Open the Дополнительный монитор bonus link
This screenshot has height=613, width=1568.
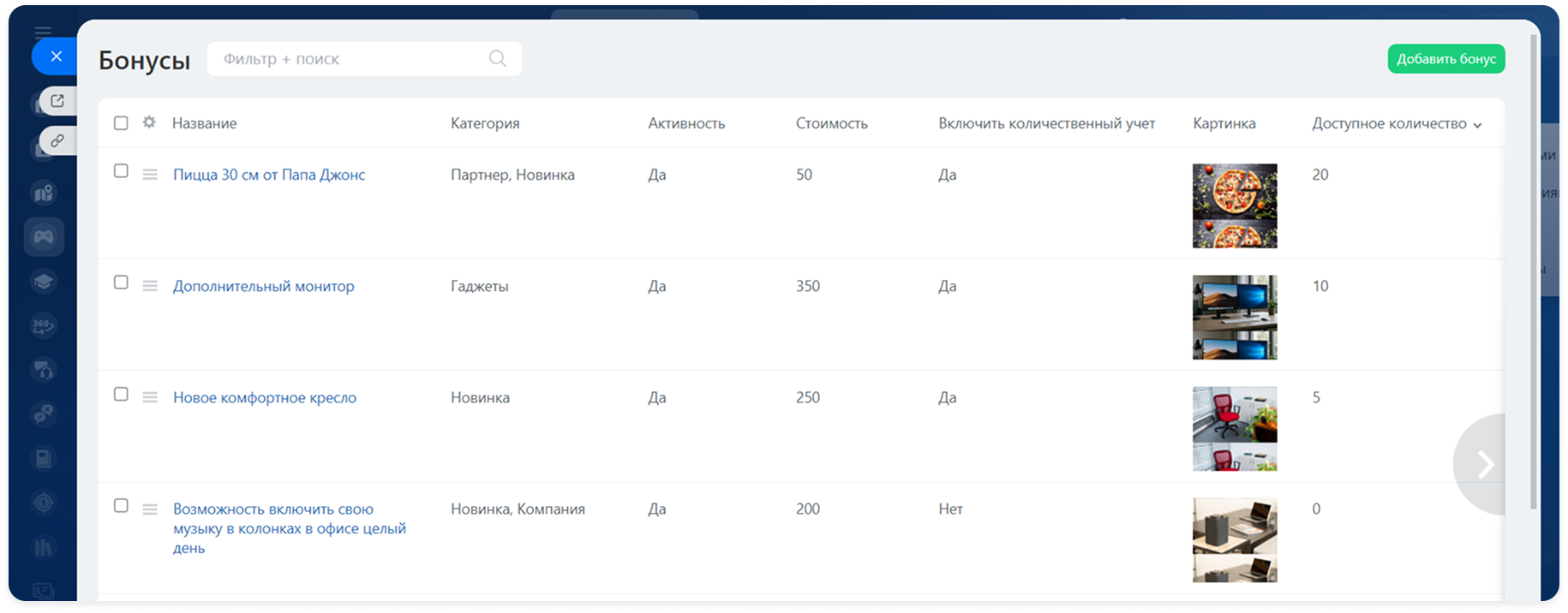(x=263, y=286)
